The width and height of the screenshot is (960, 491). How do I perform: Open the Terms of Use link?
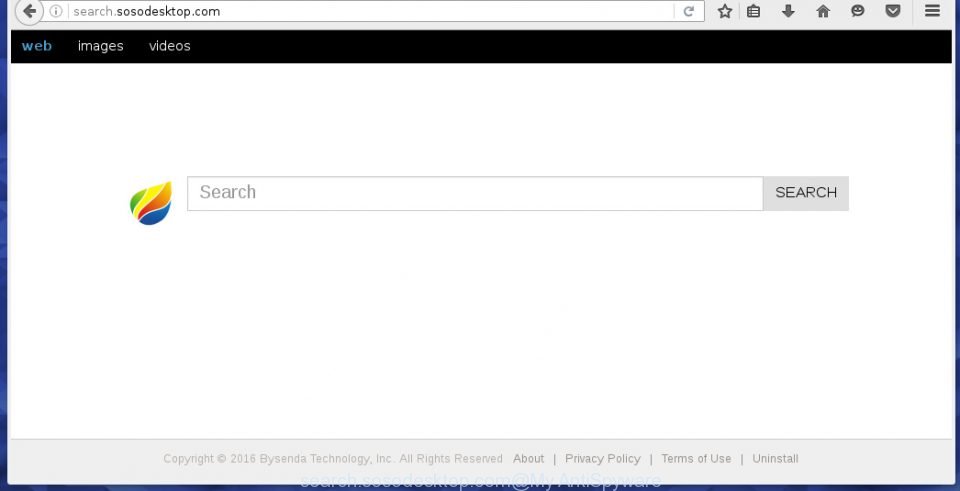[696, 459]
